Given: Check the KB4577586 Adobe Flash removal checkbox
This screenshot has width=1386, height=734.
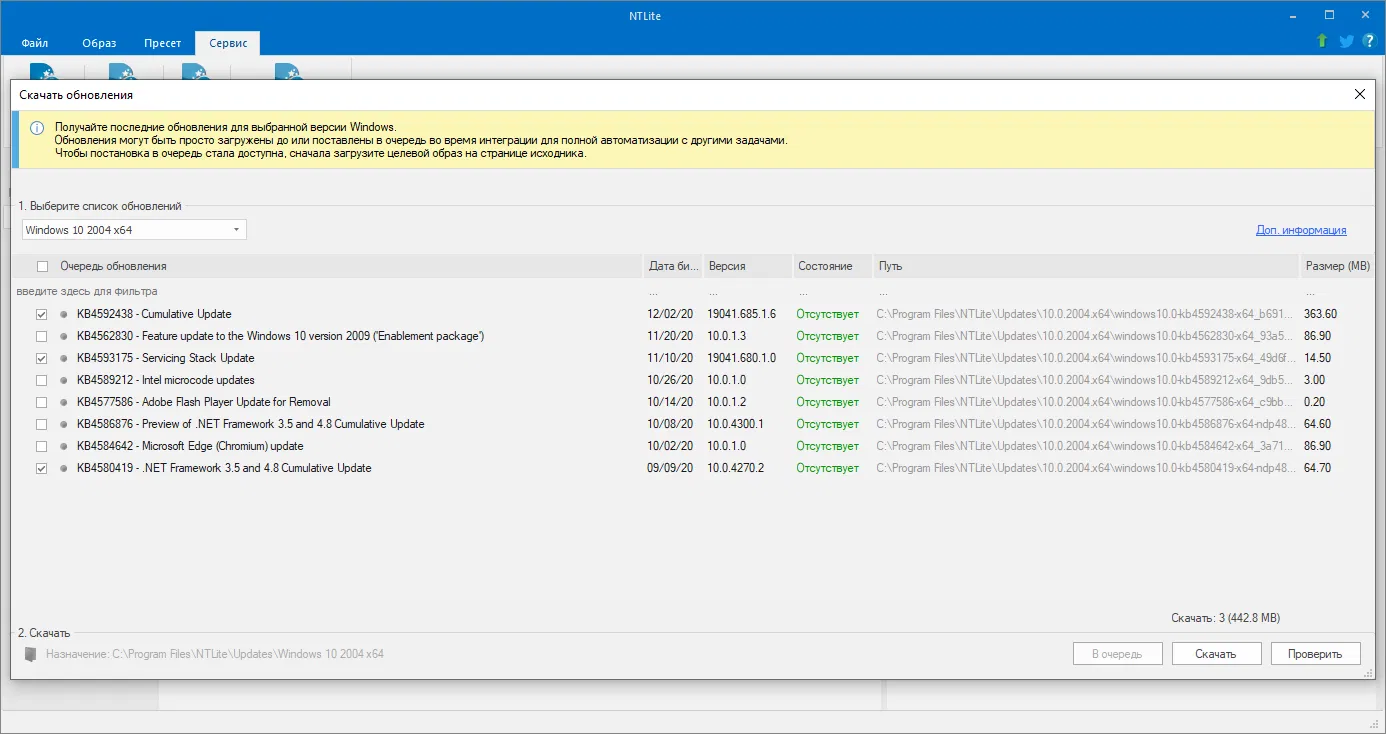Looking at the screenshot, I should point(42,402).
